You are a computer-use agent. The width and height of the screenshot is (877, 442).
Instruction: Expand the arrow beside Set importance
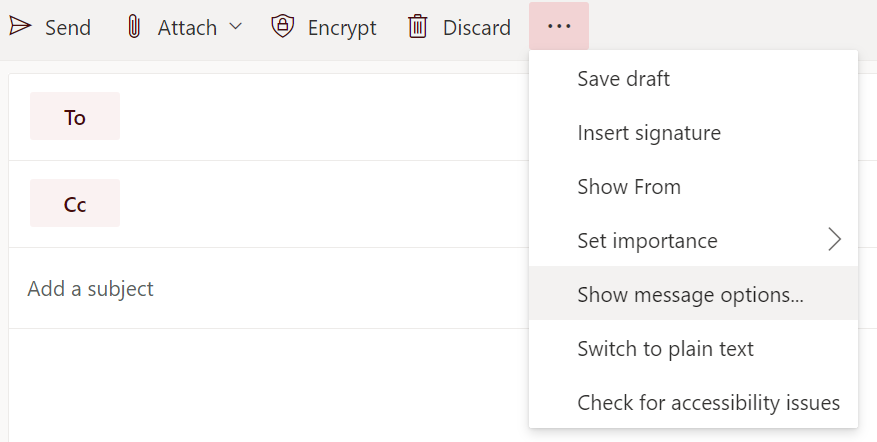834,240
